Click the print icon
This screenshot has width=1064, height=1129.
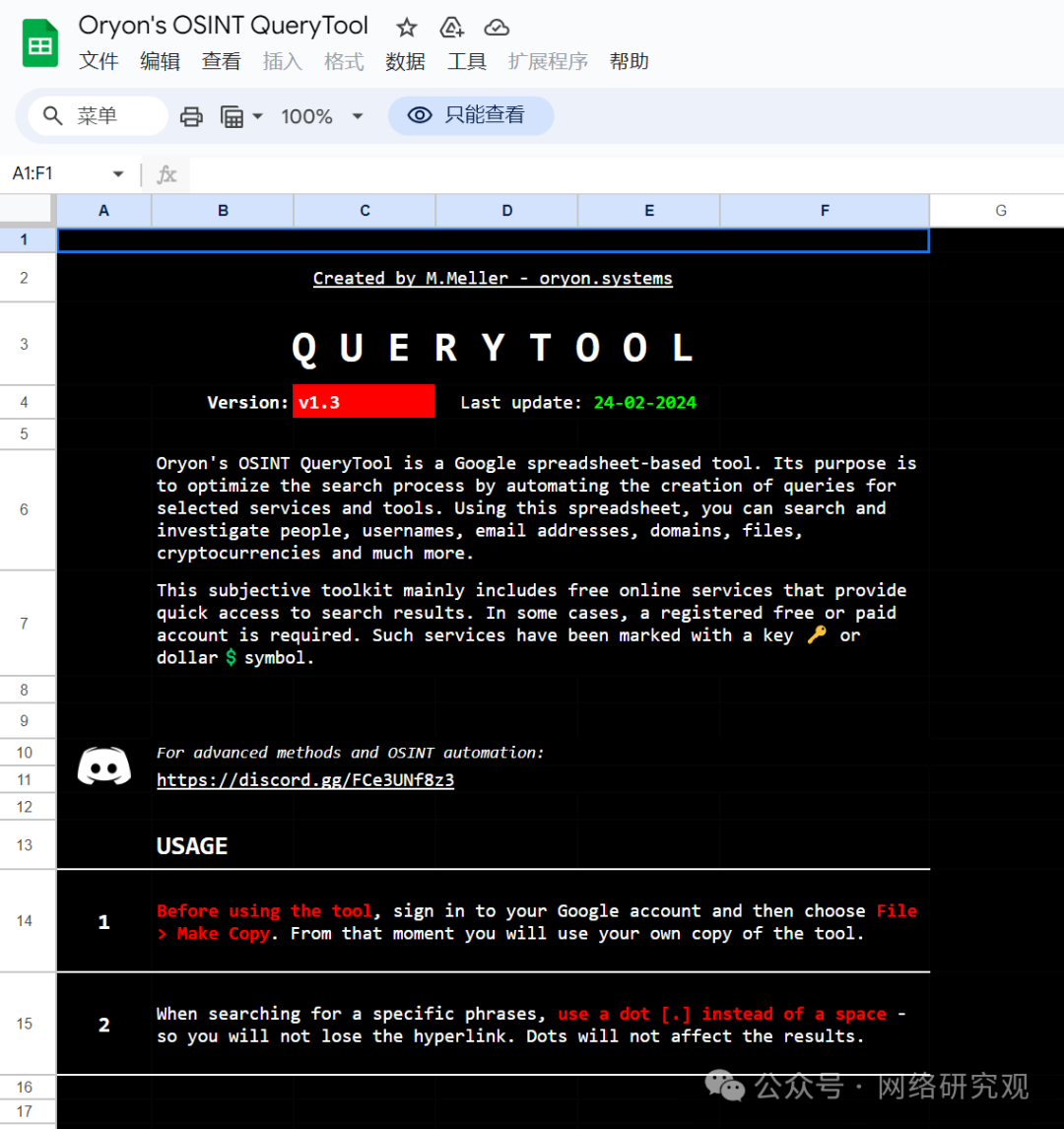click(191, 116)
